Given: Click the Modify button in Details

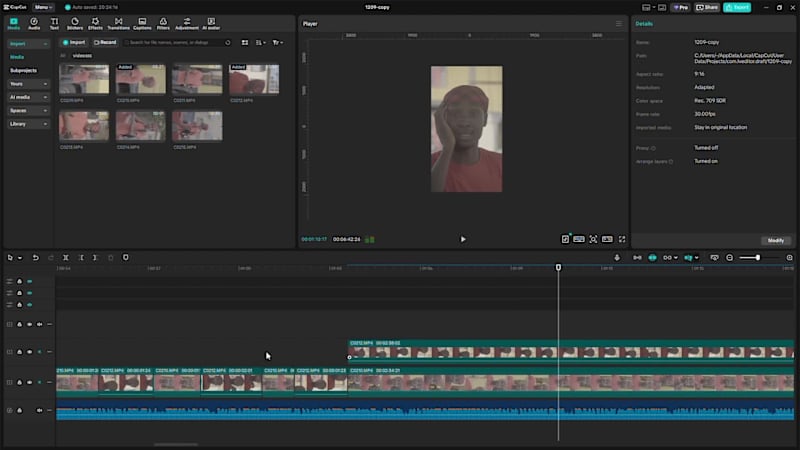Looking at the screenshot, I should point(776,240).
